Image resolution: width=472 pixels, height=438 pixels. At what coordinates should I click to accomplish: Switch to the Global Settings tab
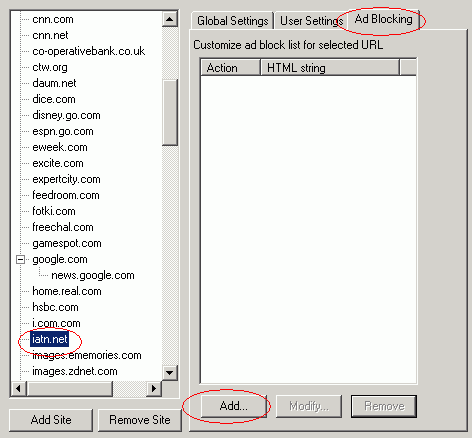232,21
